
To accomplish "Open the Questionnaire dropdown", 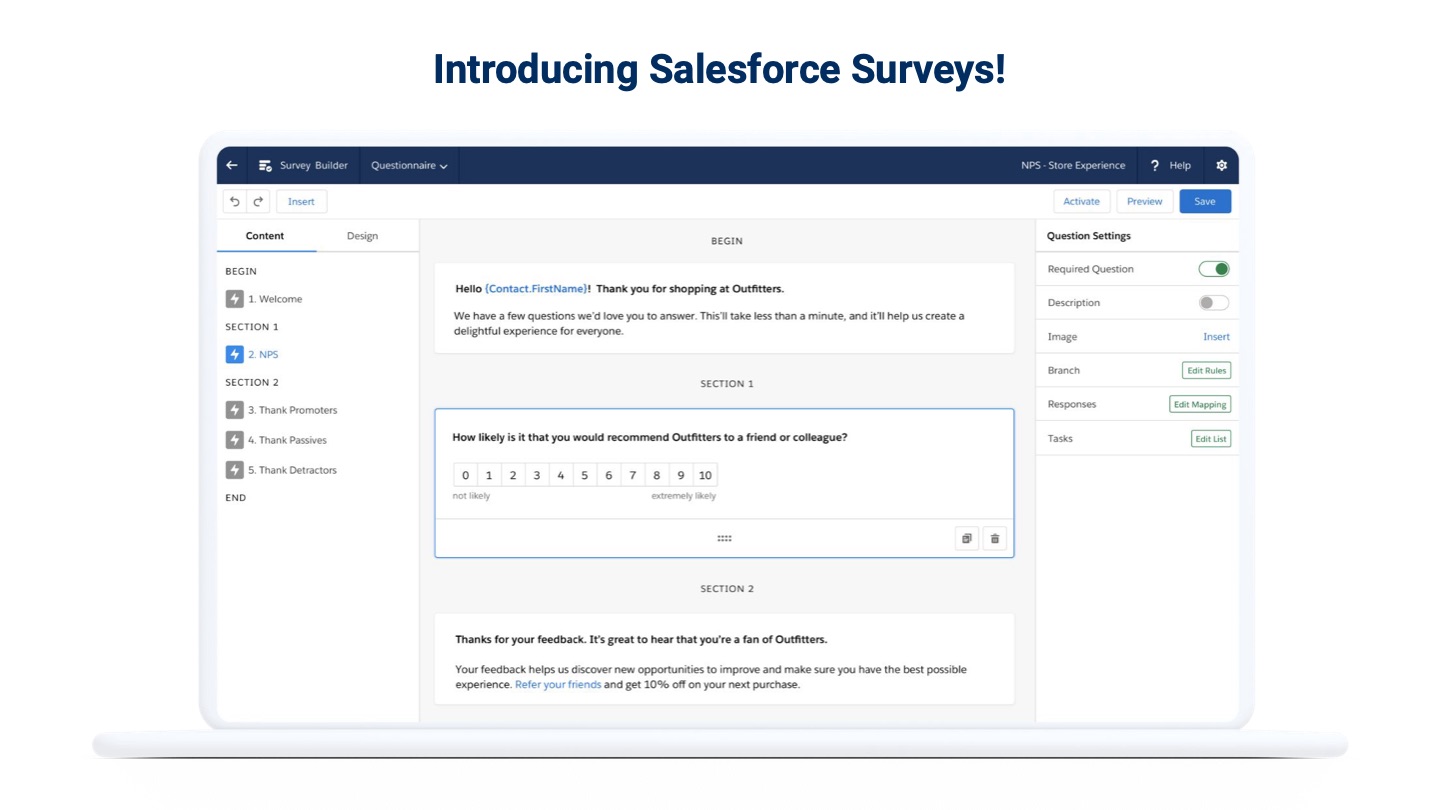I will click(409, 166).
